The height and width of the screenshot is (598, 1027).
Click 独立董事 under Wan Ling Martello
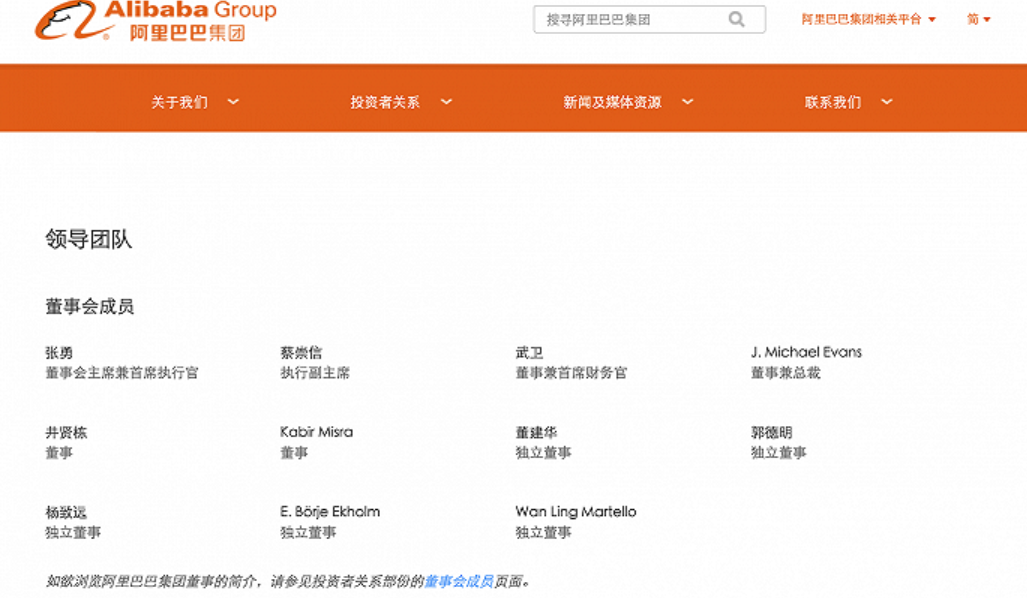(x=544, y=533)
